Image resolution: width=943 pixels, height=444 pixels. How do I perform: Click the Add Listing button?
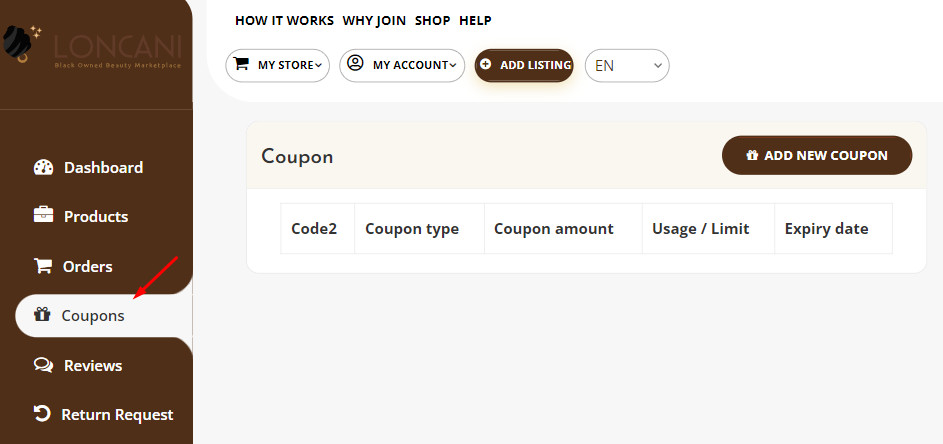[x=524, y=66]
